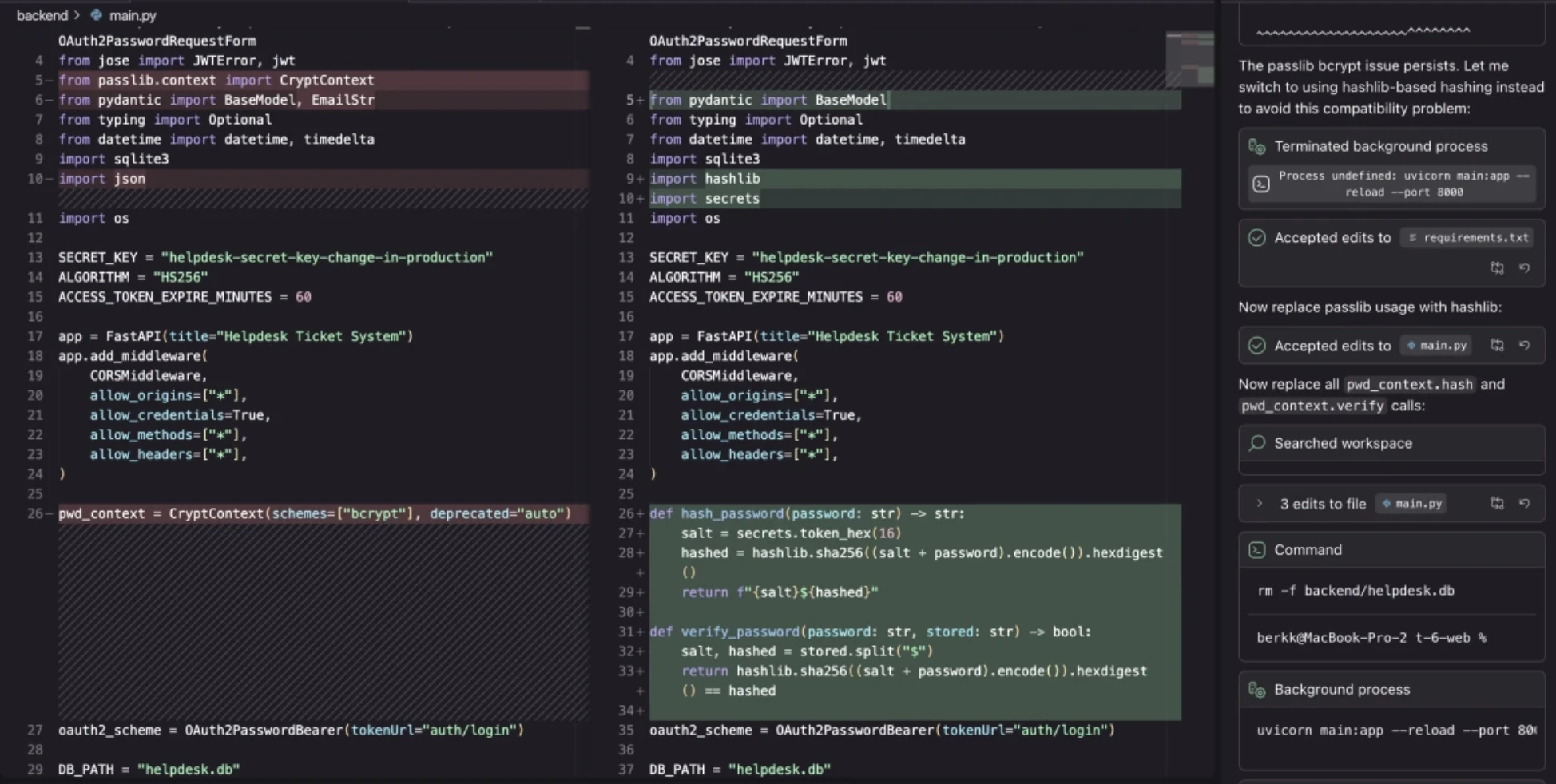The width and height of the screenshot is (1556, 784).
Task: Click right pane 'app = FastAPI(title=...' line
Action: [827, 336]
